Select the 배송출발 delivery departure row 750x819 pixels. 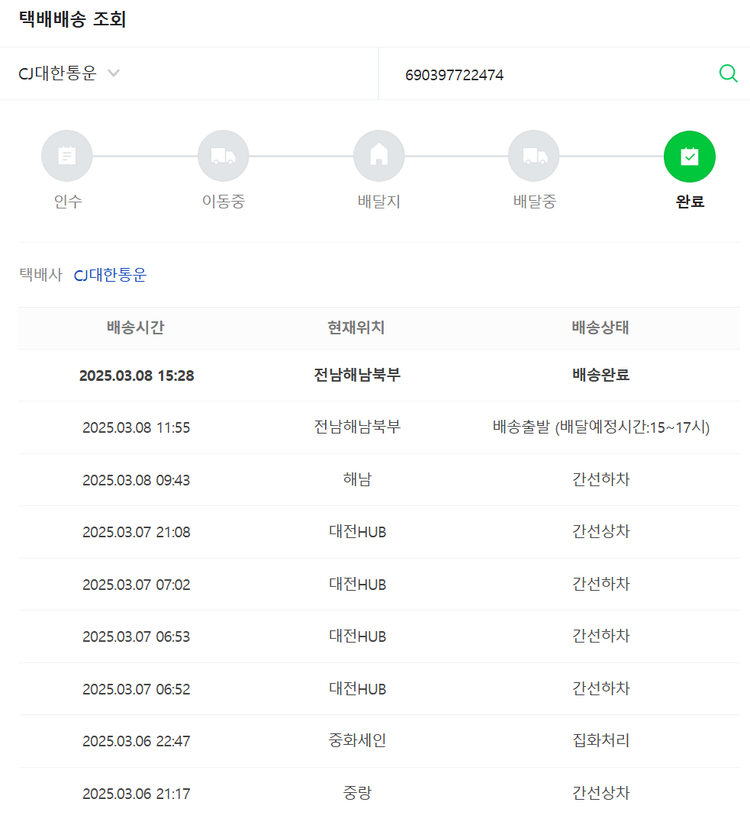pyautogui.click(x=601, y=428)
